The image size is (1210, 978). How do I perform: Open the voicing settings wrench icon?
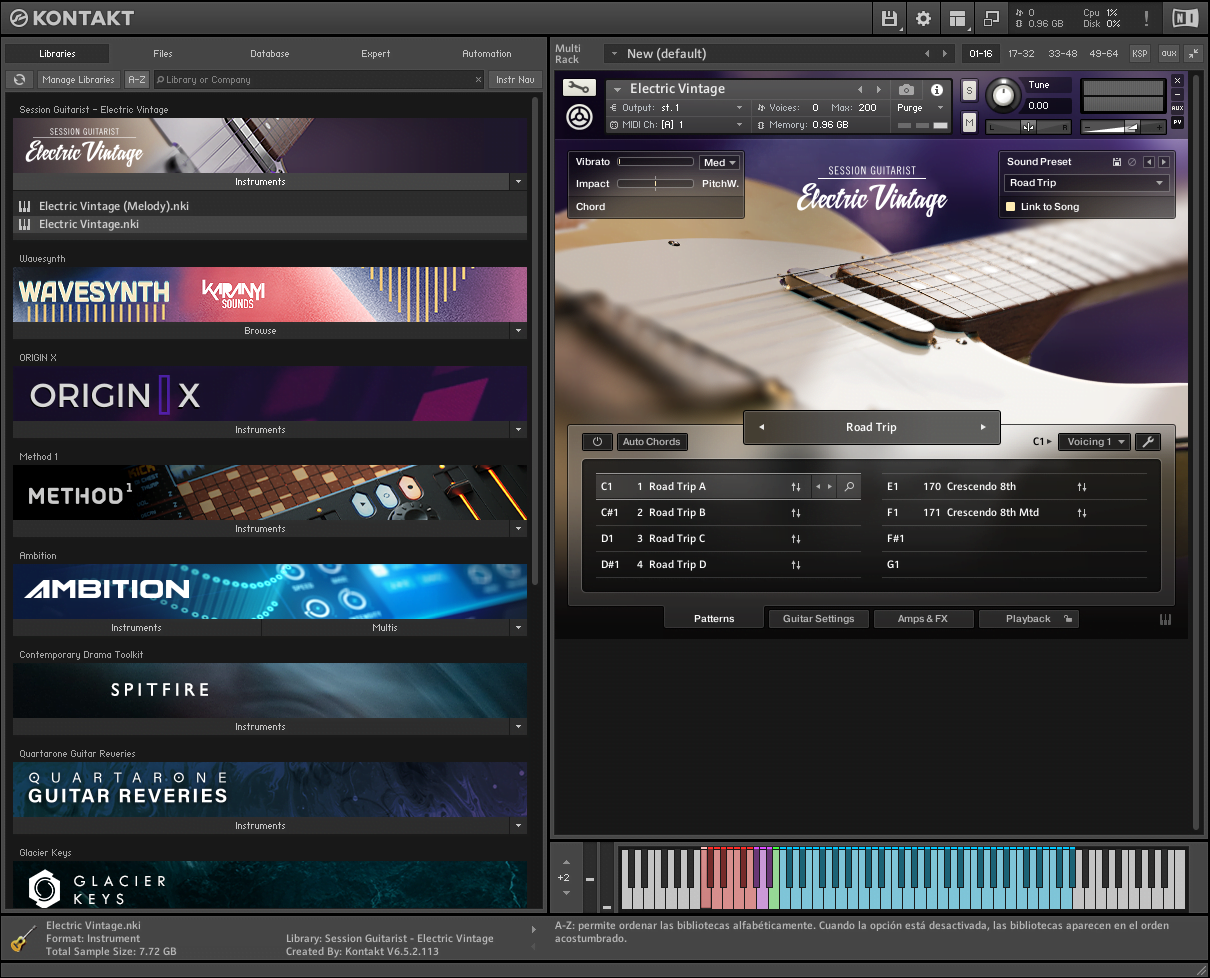pos(1147,442)
